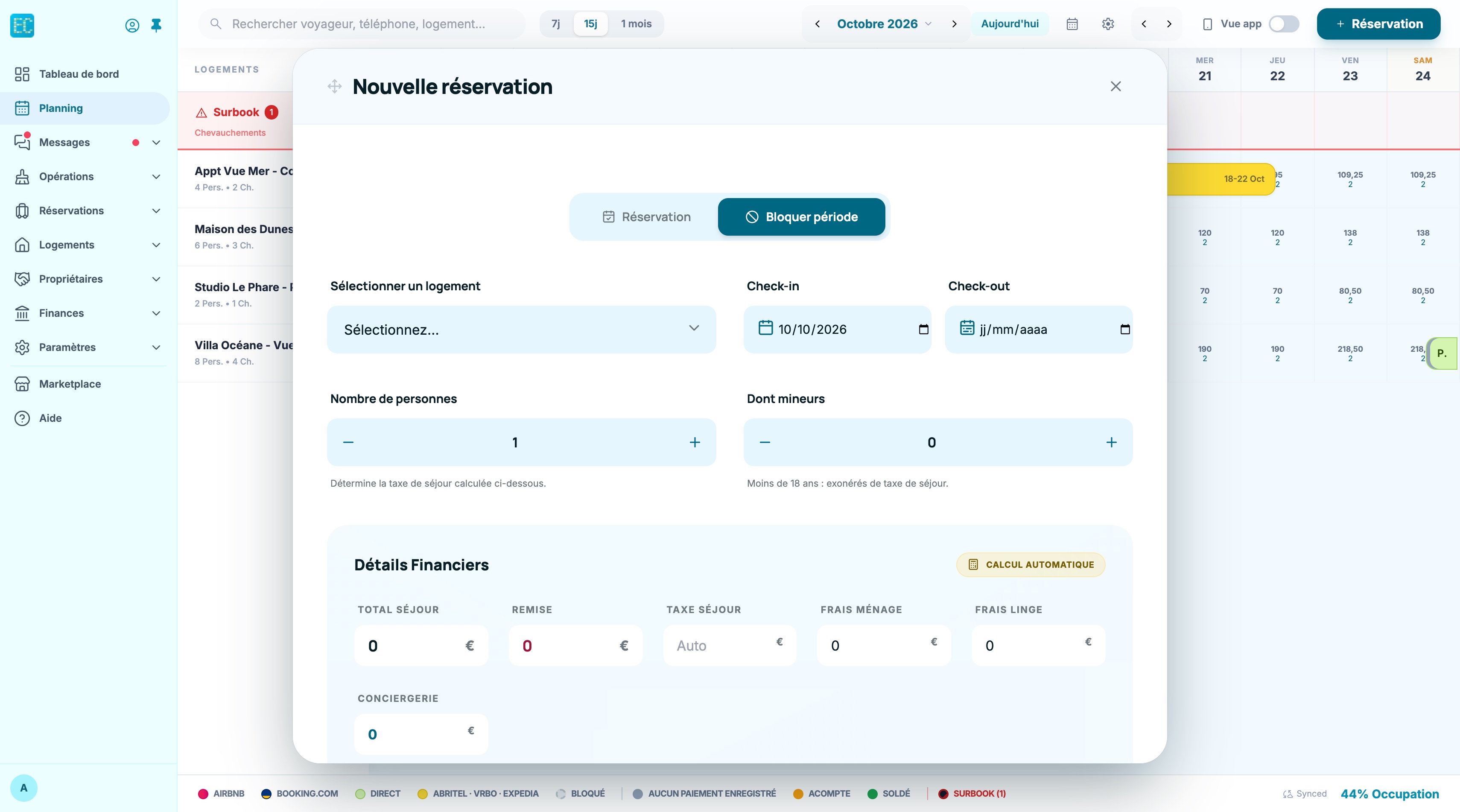Click the Surbook Chevauchements alert
This screenshot has height=812, width=1460.
tap(235, 121)
